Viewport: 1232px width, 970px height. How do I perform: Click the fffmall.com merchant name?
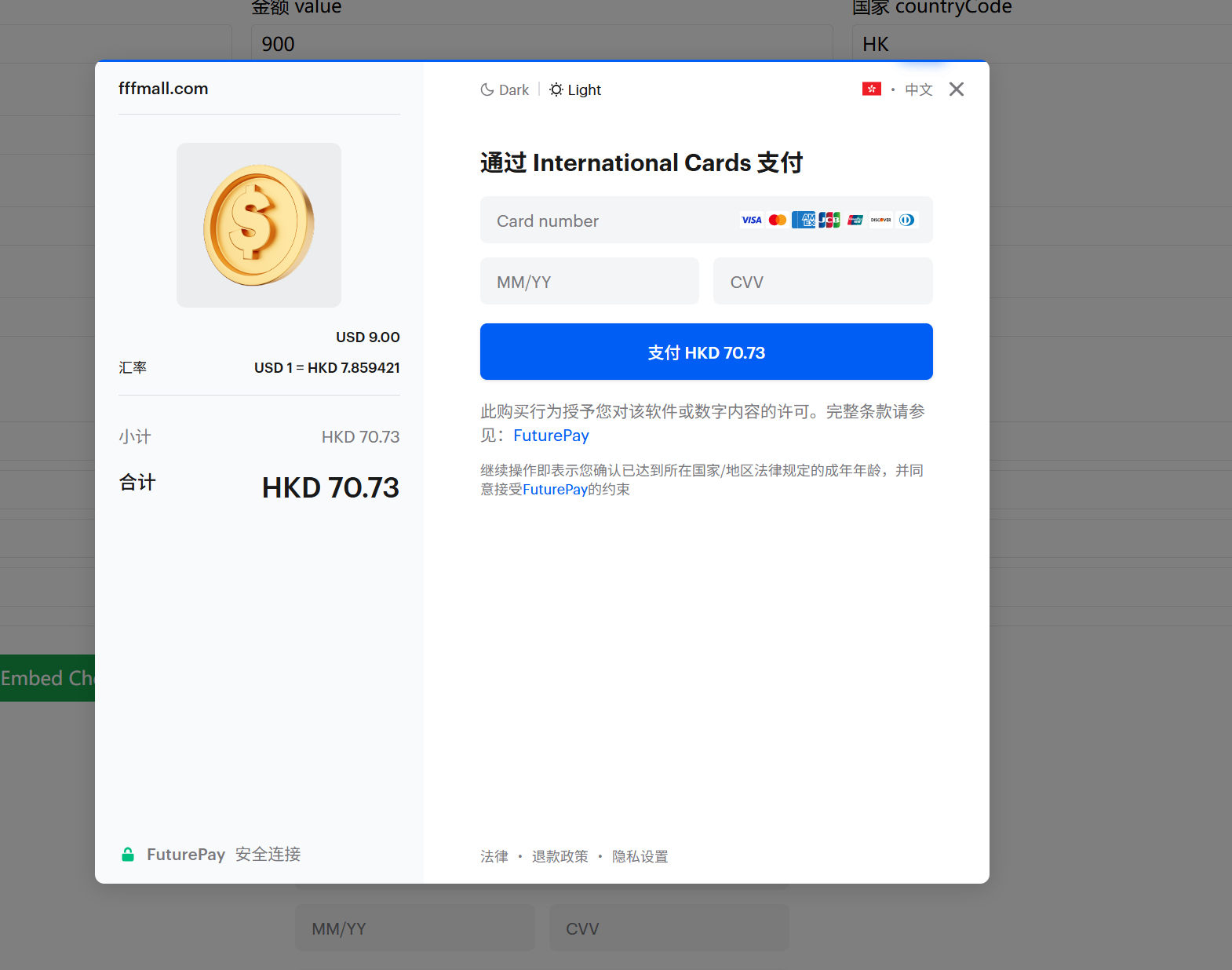click(163, 89)
